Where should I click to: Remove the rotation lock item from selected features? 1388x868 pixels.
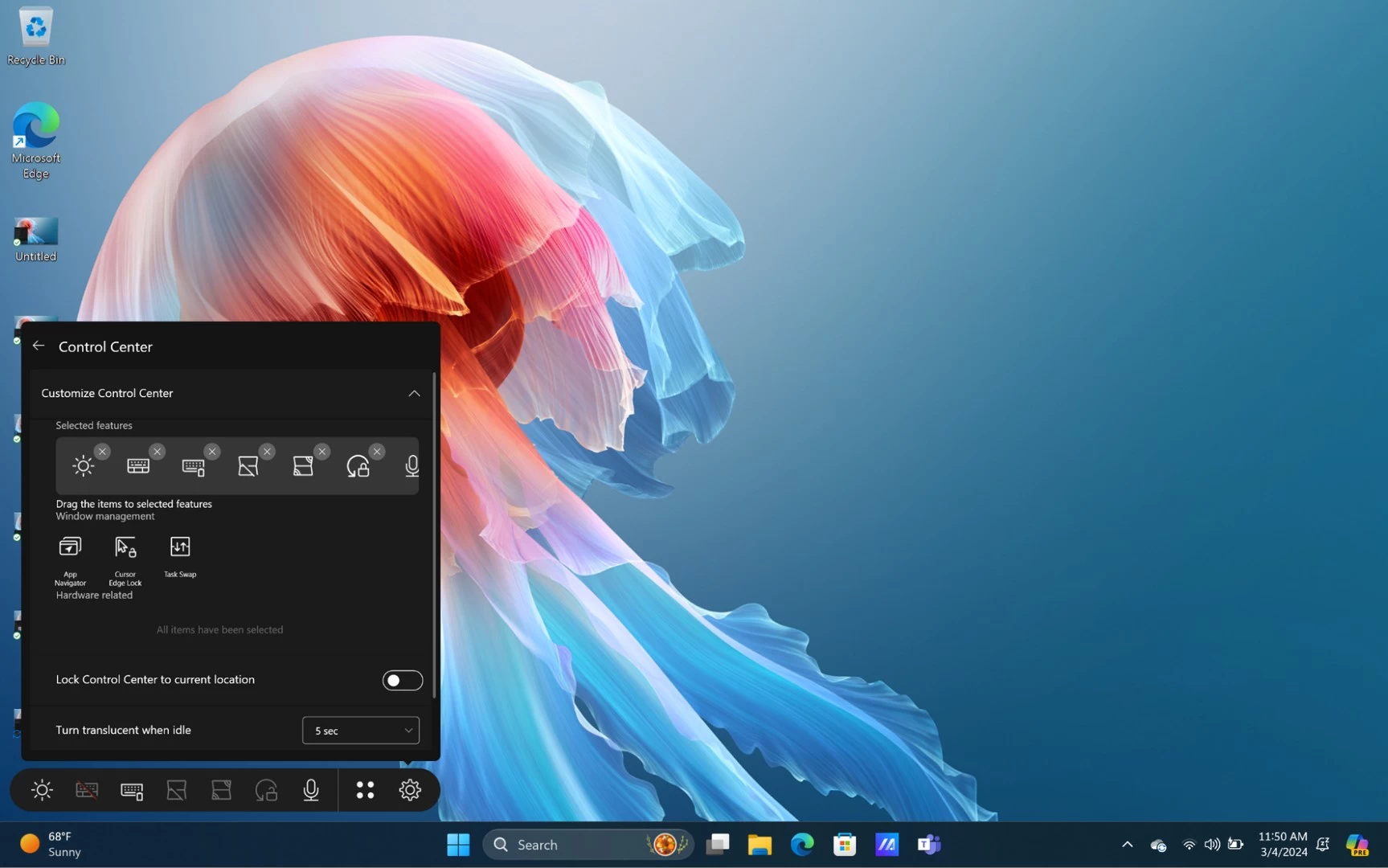point(377,452)
